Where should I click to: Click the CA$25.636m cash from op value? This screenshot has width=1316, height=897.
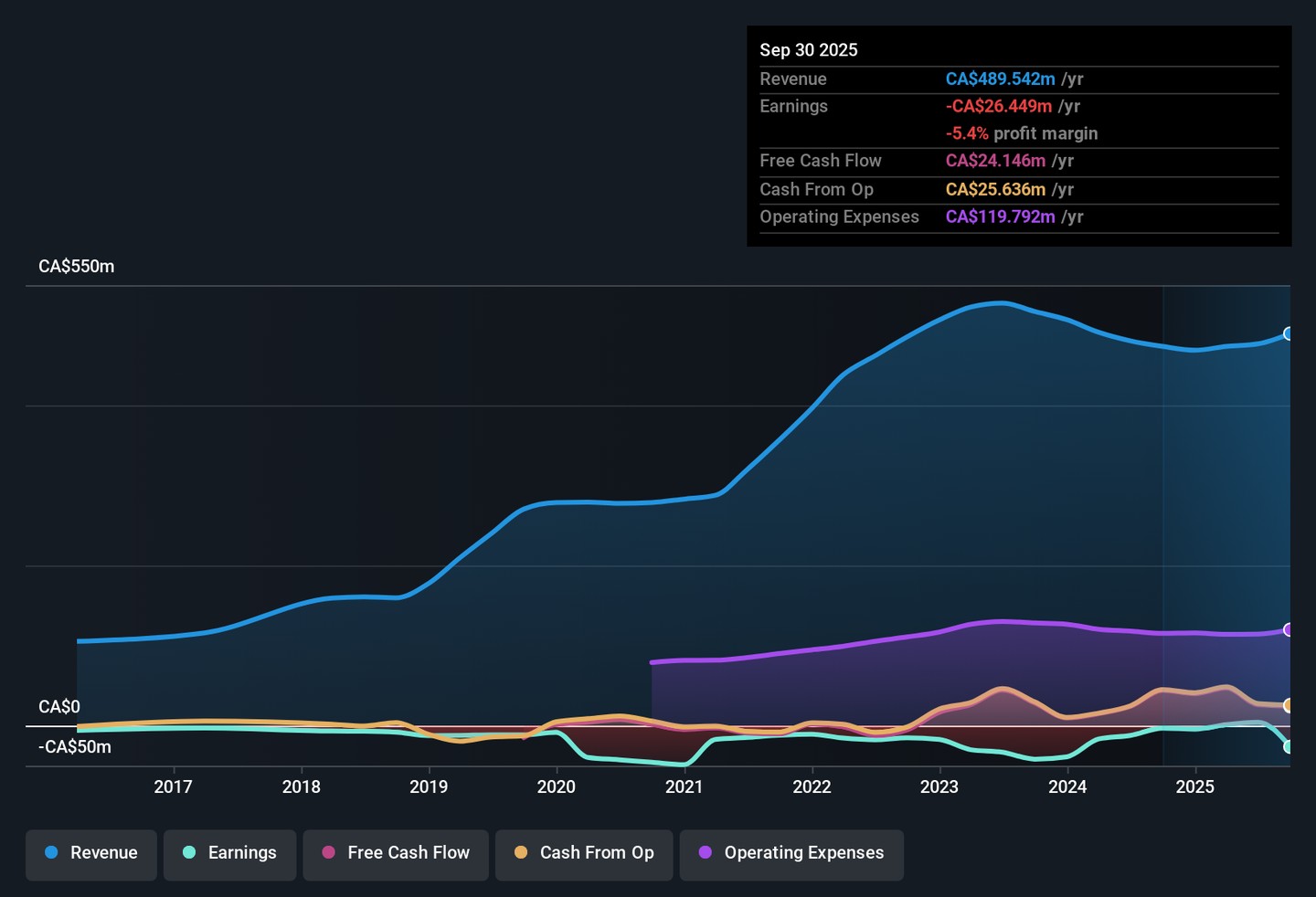996,190
